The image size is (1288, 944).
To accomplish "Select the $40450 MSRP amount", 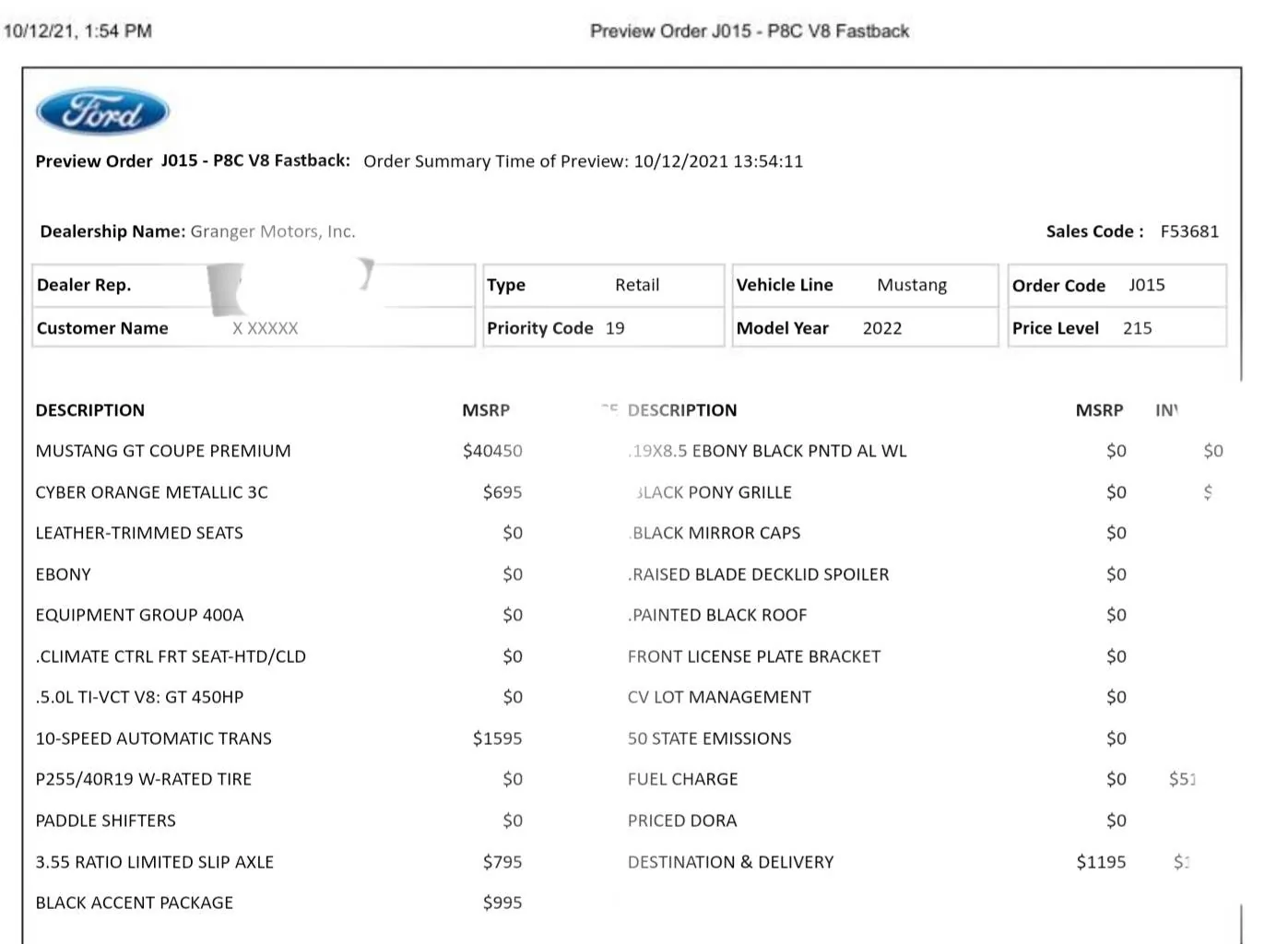I will pos(492,451).
